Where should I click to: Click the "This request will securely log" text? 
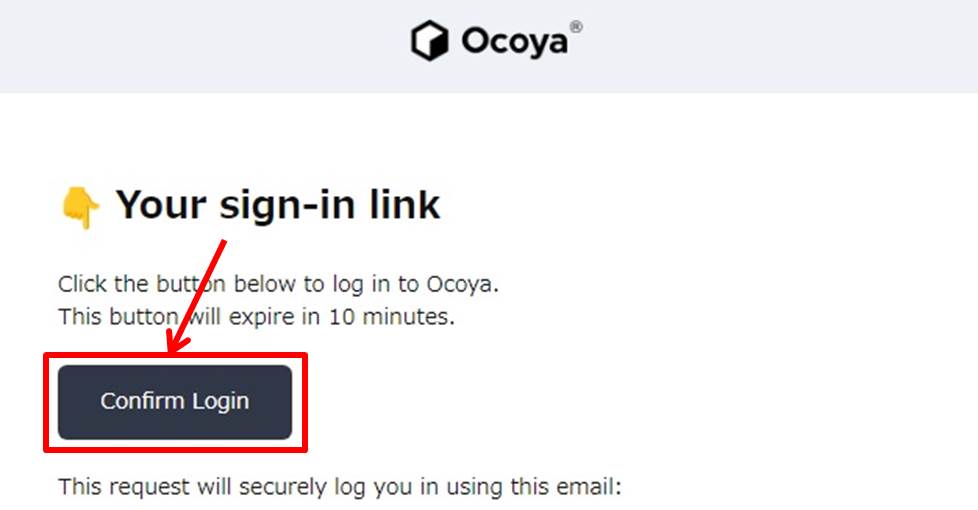(x=340, y=487)
